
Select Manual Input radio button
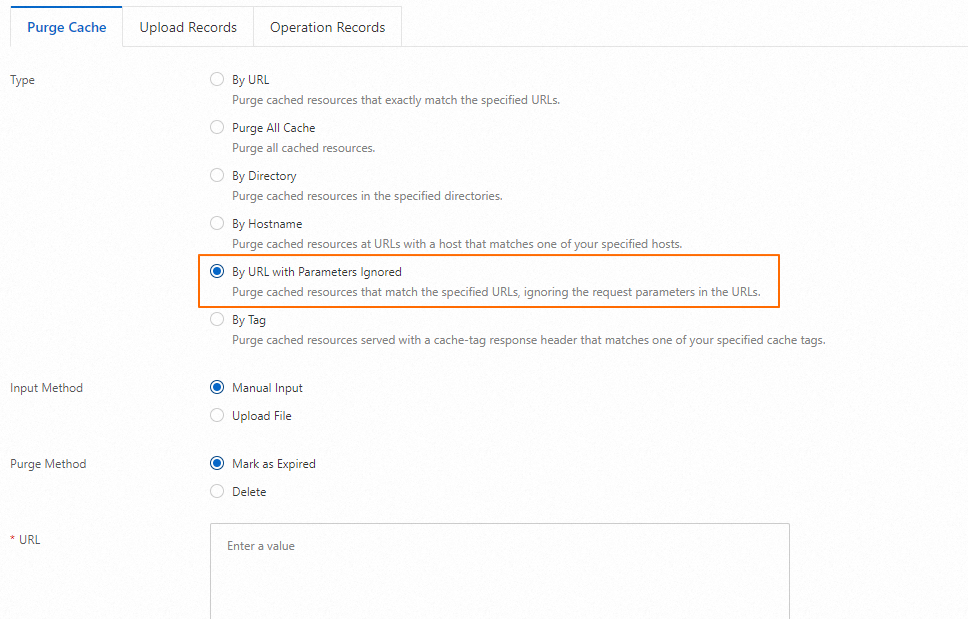coord(217,388)
